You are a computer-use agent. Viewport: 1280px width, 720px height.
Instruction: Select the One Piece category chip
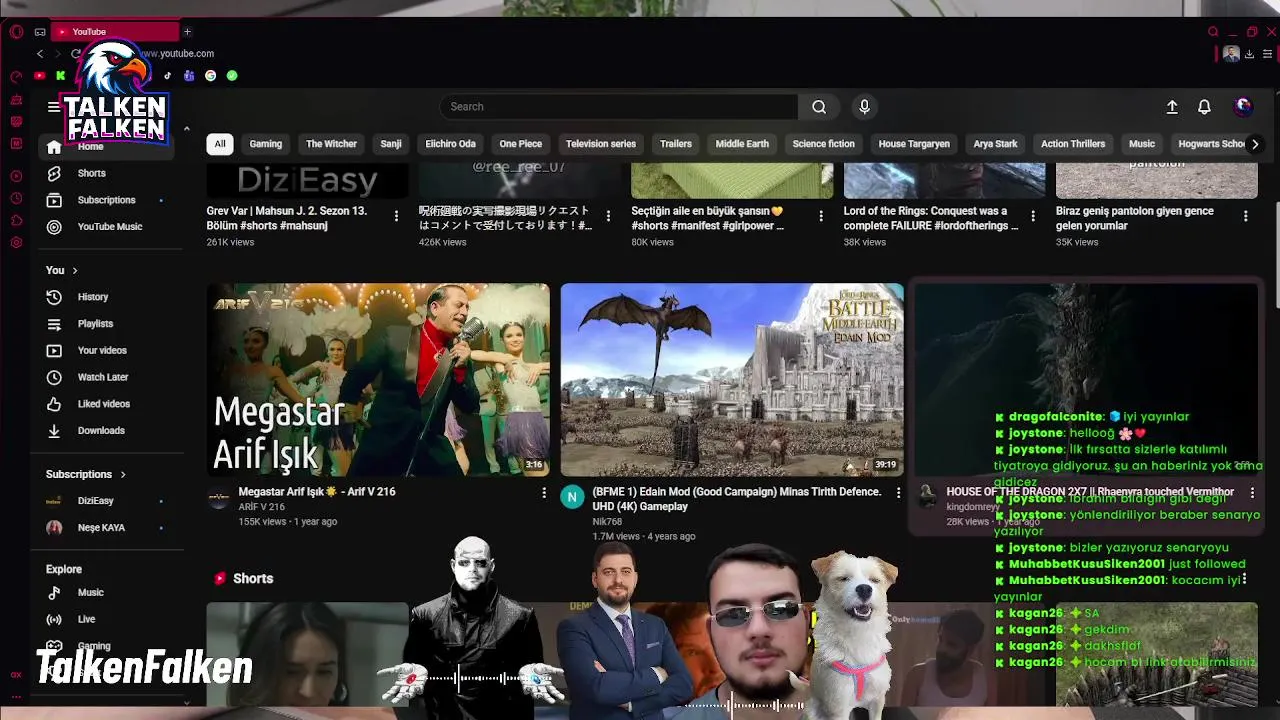click(x=520, y=144)
